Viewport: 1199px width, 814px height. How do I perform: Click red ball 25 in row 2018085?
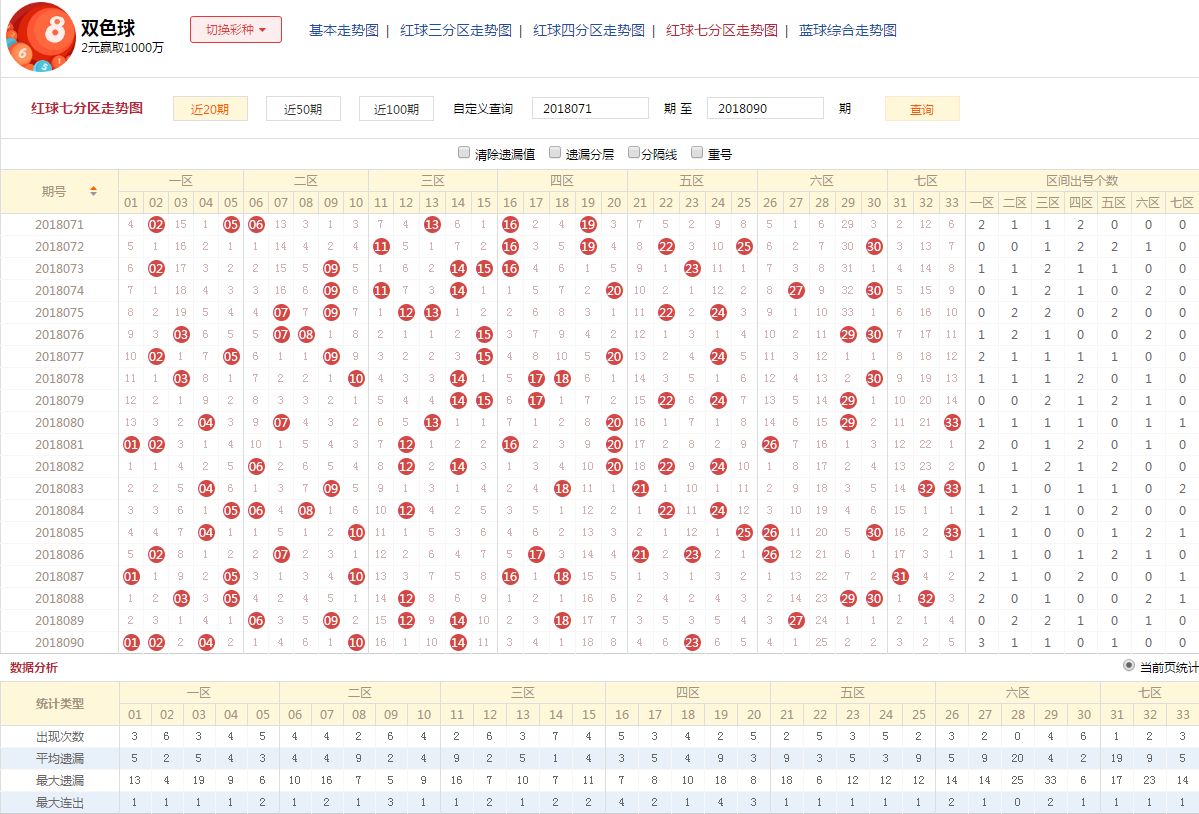pos(744,533)
